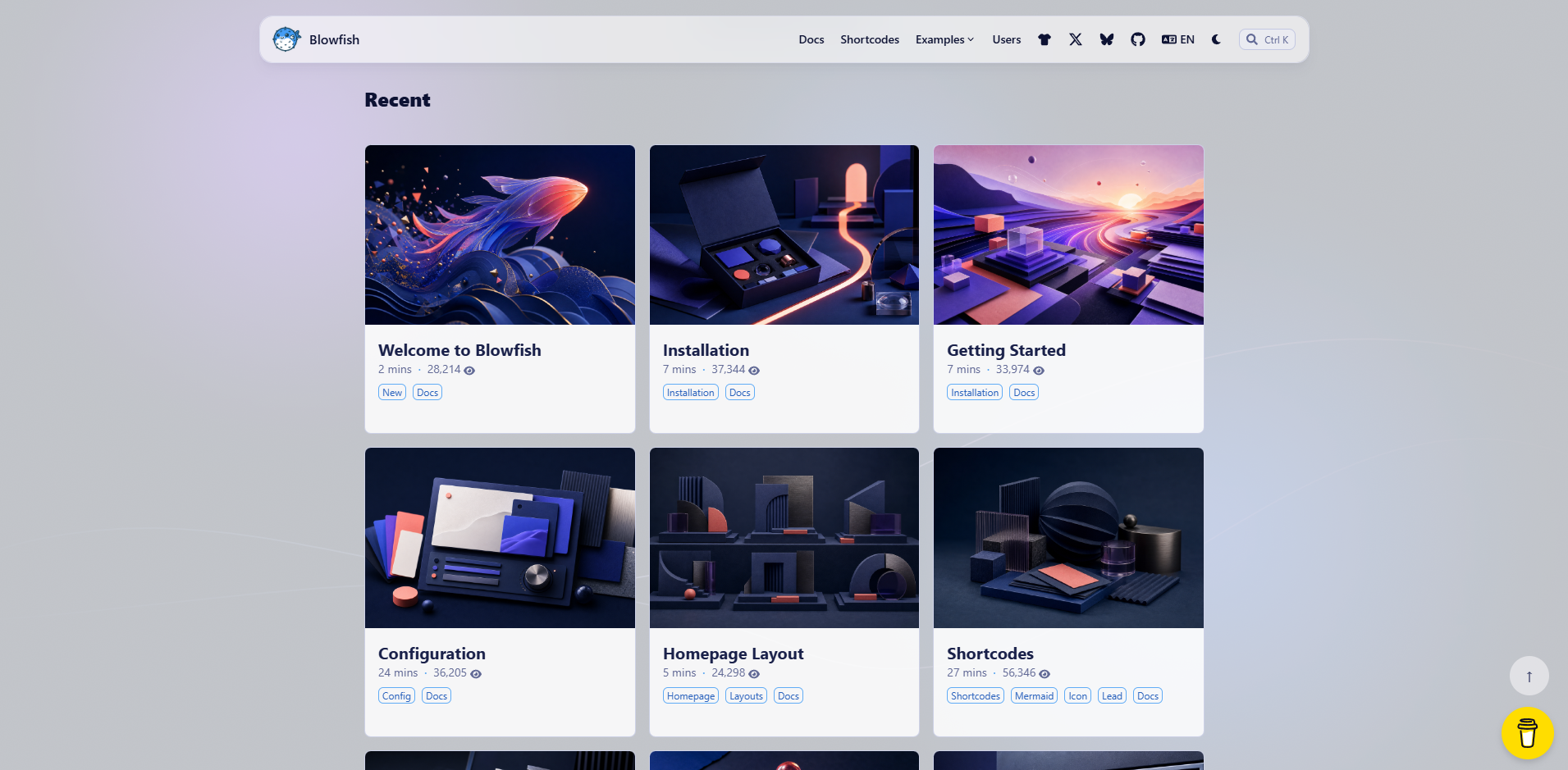
Task: Open the Getting Started article title
Action: [1006, 350]
